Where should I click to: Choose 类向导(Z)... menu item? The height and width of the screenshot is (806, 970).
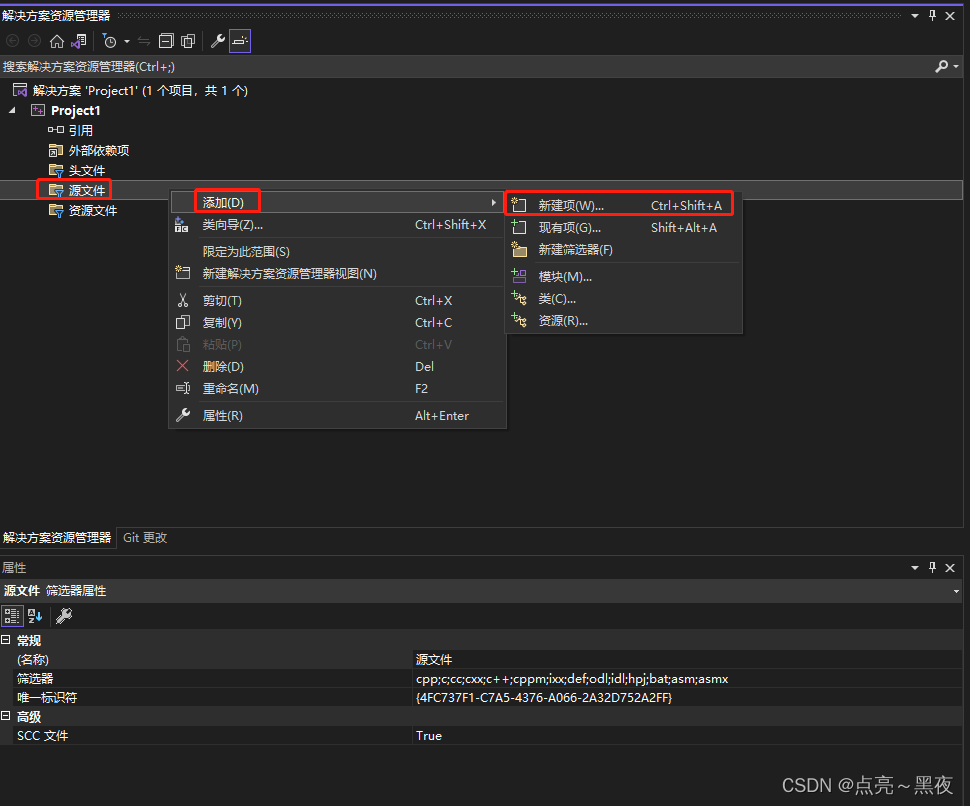pos(338,225)
